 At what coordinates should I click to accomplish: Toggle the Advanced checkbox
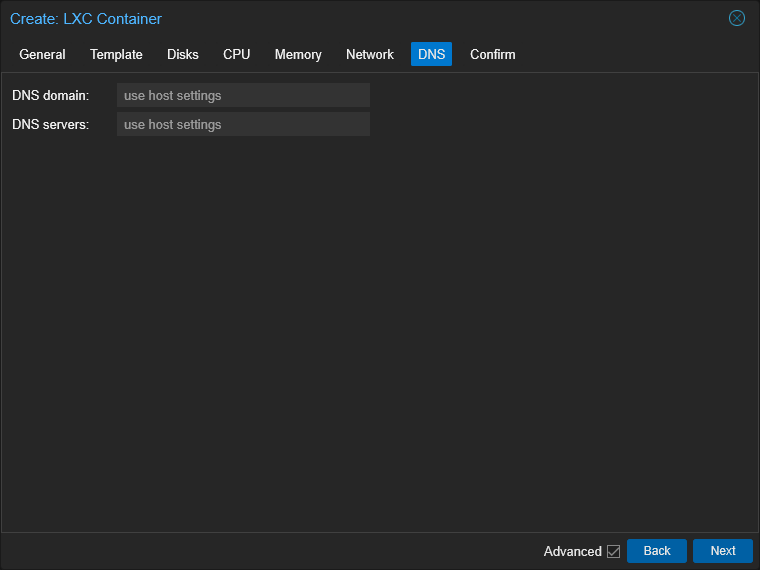pyautogui.click(x=613, y=552)
